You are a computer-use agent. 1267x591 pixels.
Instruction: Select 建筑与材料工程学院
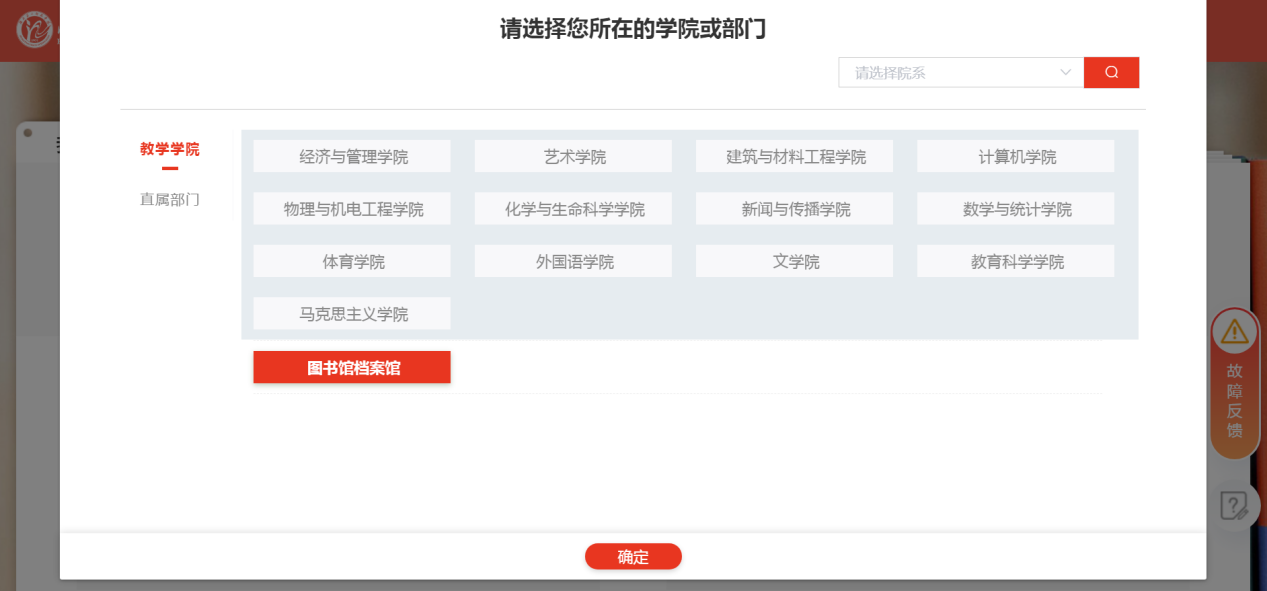(794, 155)
